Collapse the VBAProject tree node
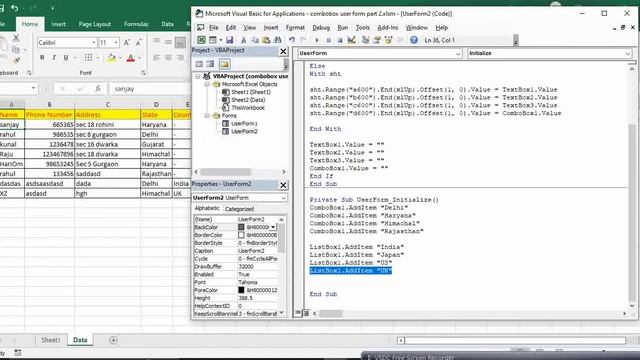 (198, 76)
